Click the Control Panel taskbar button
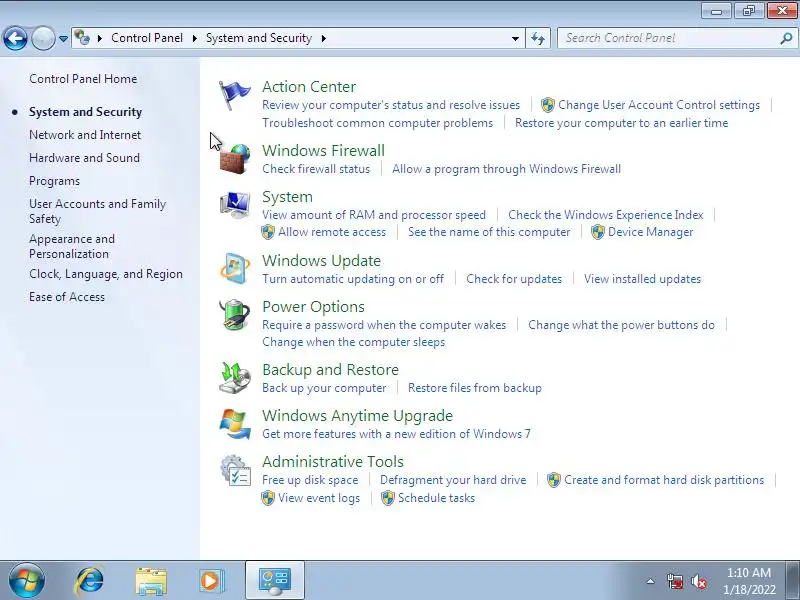This screenshot has width=800, height=600. pyautogui.click(x=275, y=581)
